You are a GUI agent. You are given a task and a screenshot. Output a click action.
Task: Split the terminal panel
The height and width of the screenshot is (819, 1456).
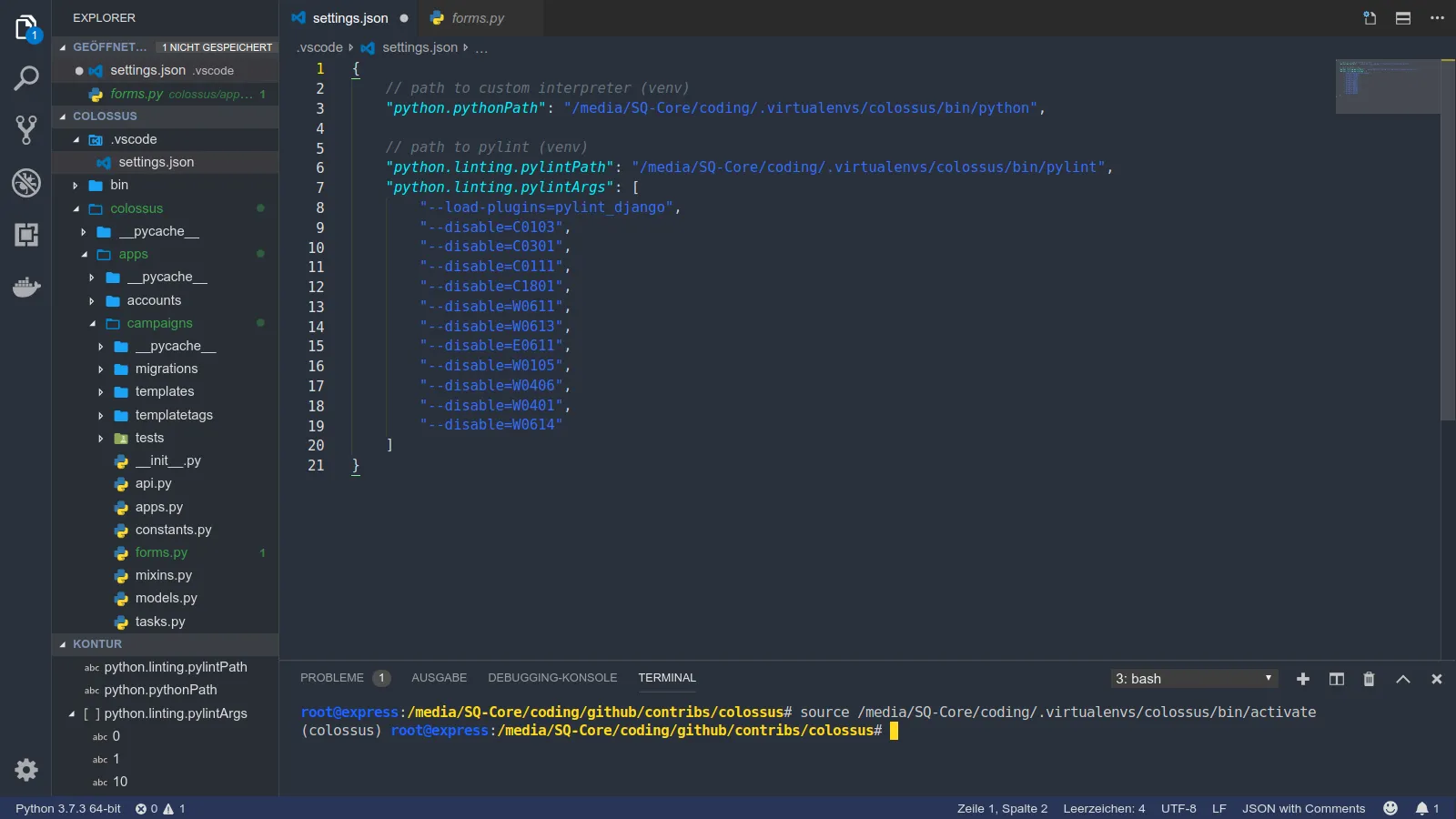[1337, 679]
